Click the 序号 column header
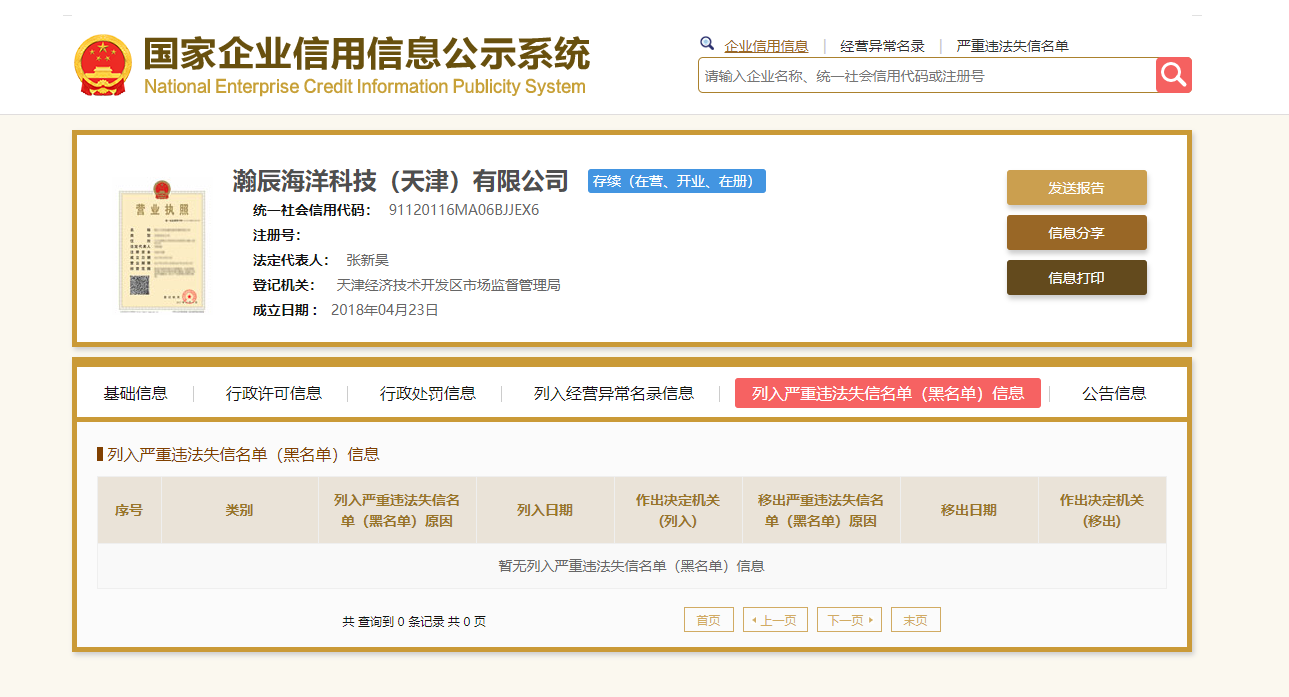 pos(129,510)
